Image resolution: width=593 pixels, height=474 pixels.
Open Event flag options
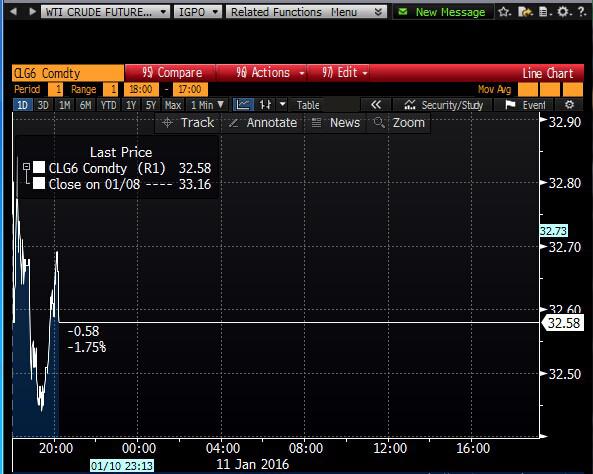click(x=525, y=105)
